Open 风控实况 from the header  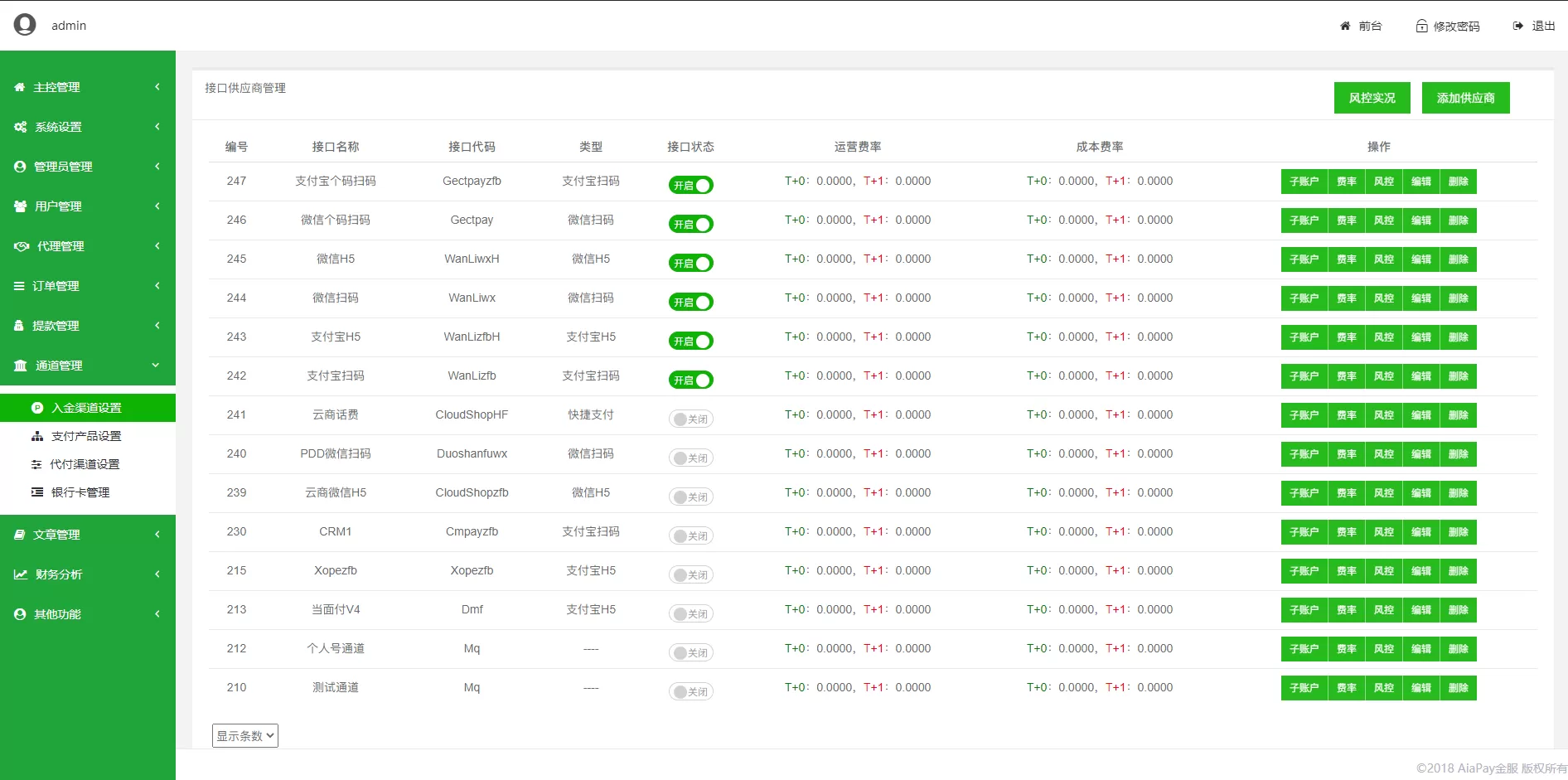pos(1372,98)
